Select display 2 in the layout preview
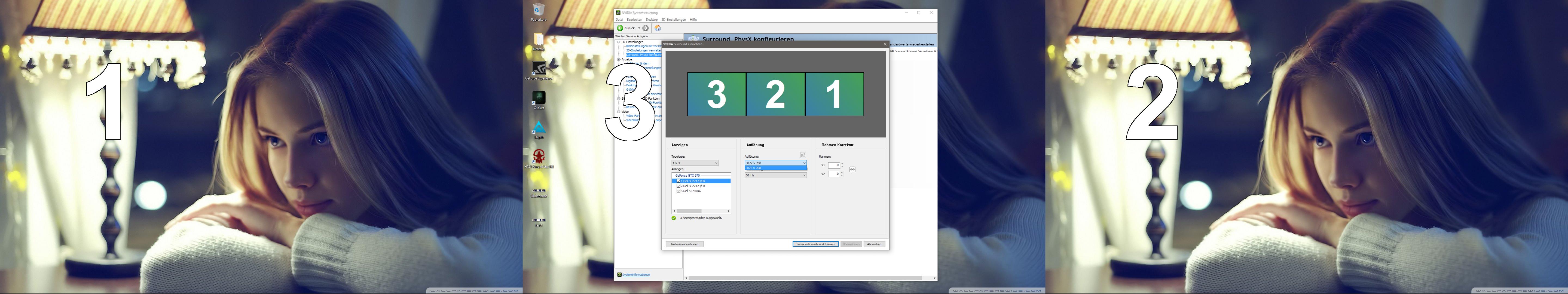This screenshot has width=1568, height=294. pyautogui.click(x=775, y=94)
